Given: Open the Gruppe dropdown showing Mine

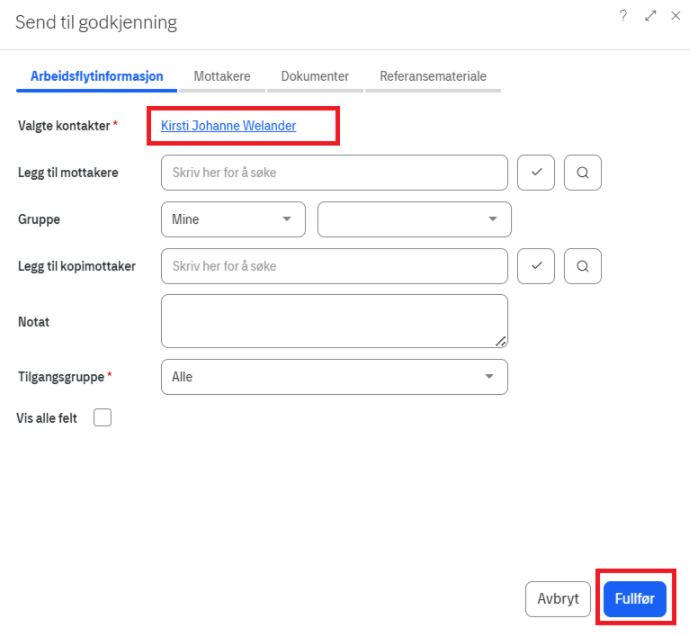Looking at the screenshot, I should pyautogui.click(x=233, y=219).
